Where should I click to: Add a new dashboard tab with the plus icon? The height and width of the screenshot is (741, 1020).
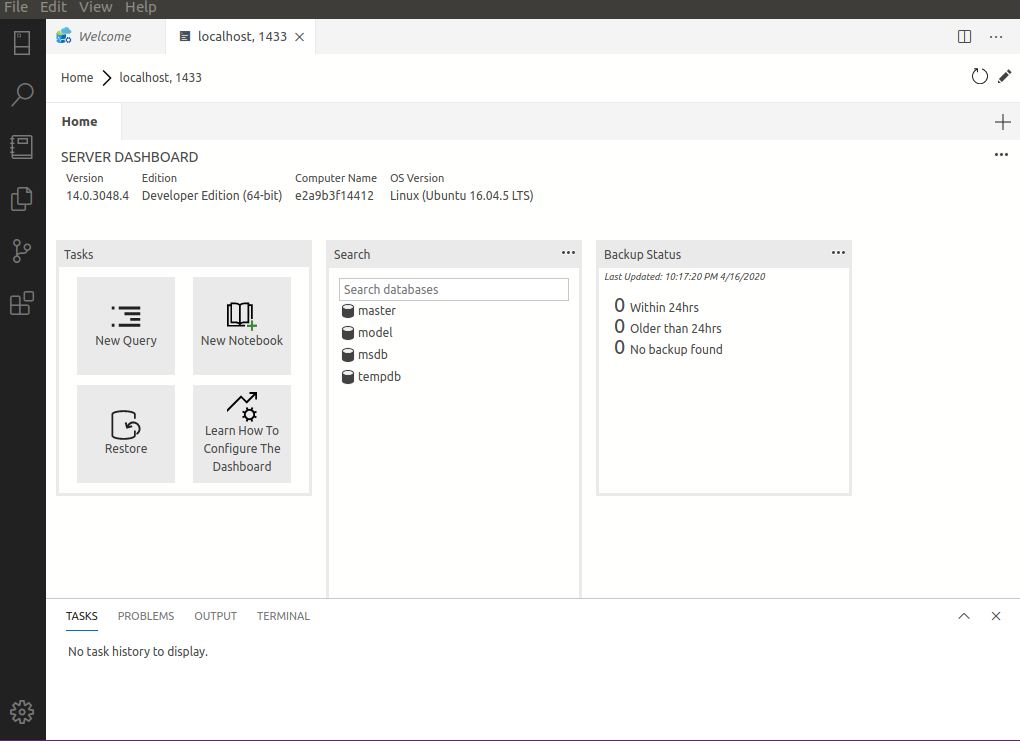tap(1002, 121)
